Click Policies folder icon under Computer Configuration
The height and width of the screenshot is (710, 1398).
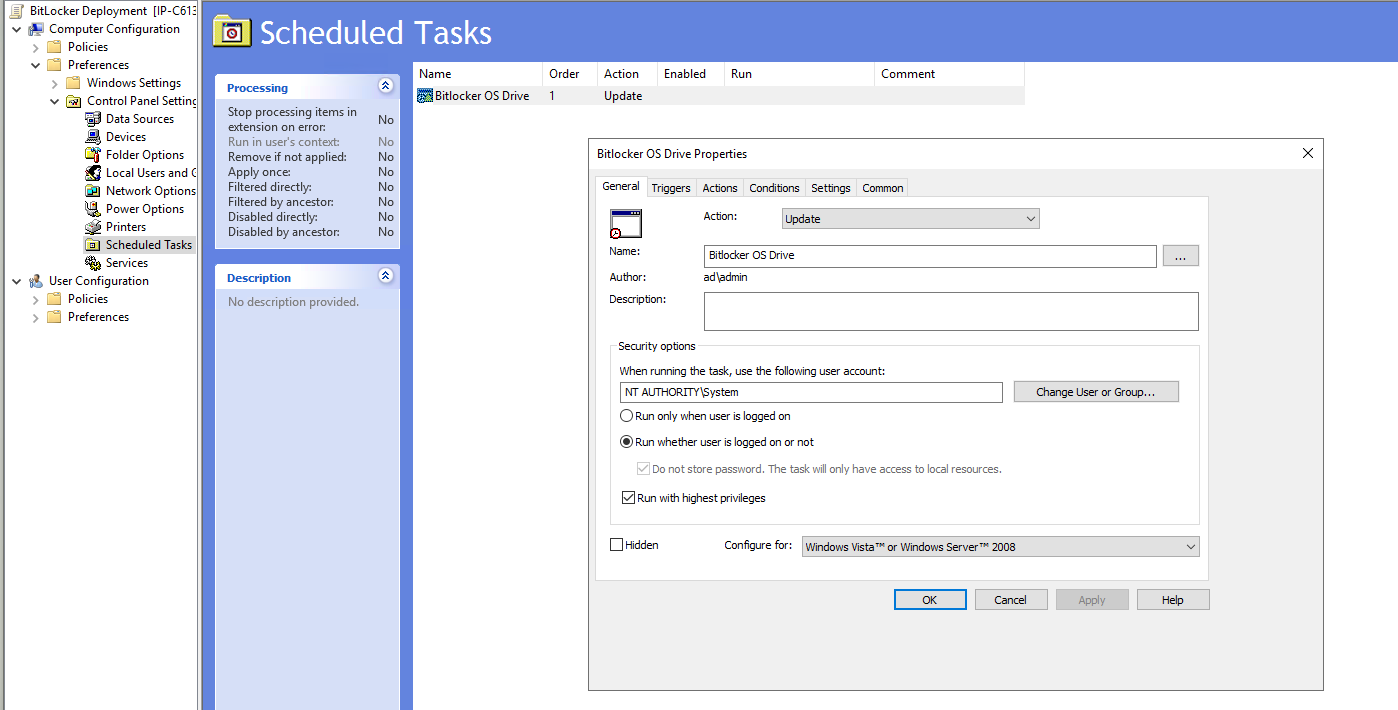pyautogui.click(x=55, y=47)
